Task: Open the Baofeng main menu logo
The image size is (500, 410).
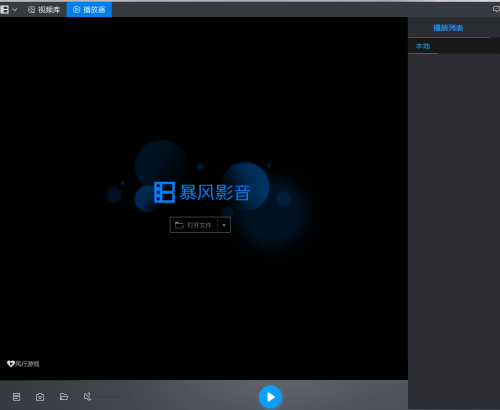Action: pyautogui.click(x=4, y=10)
